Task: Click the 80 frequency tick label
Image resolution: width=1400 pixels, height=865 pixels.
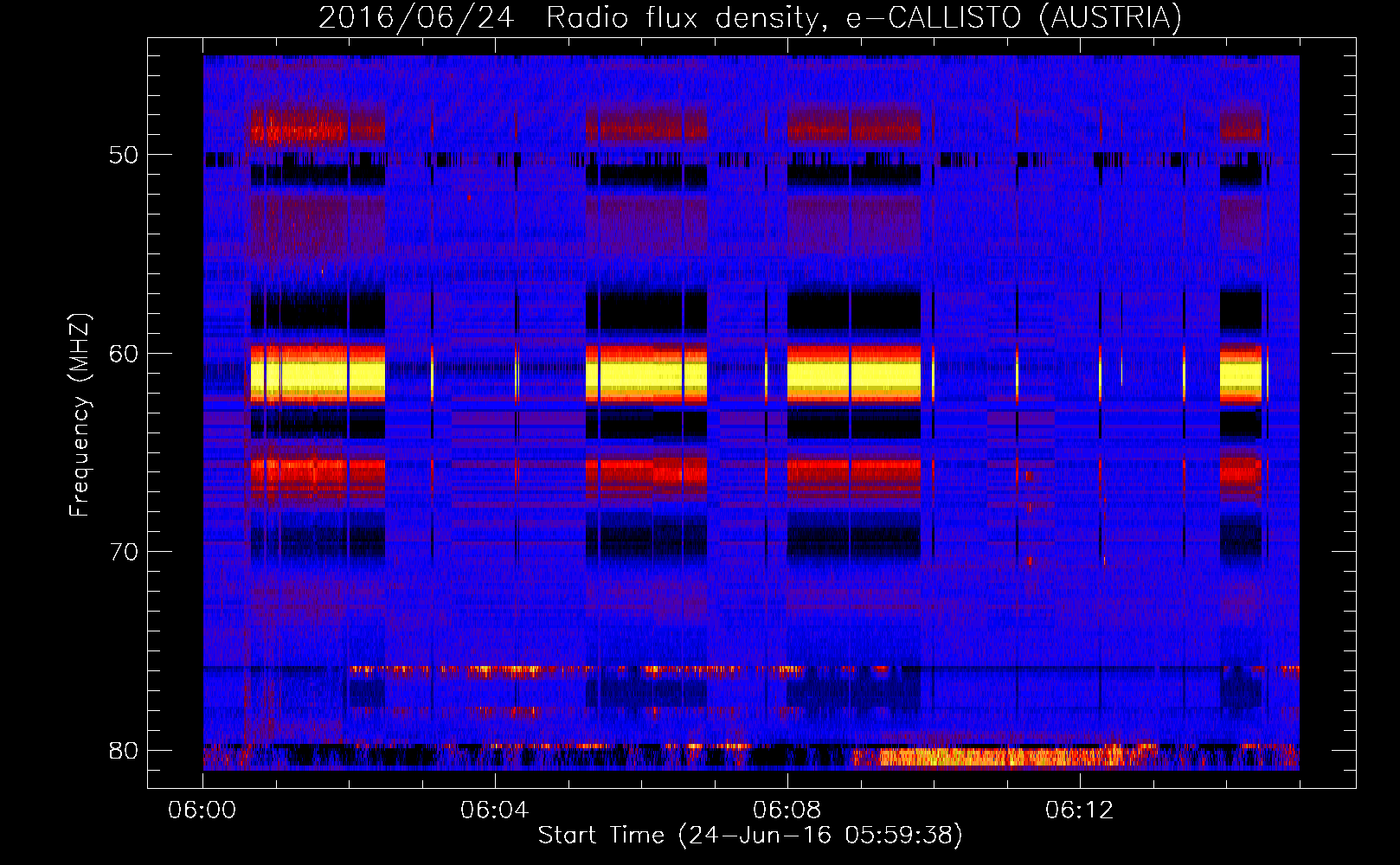Action: pos(124,750)
